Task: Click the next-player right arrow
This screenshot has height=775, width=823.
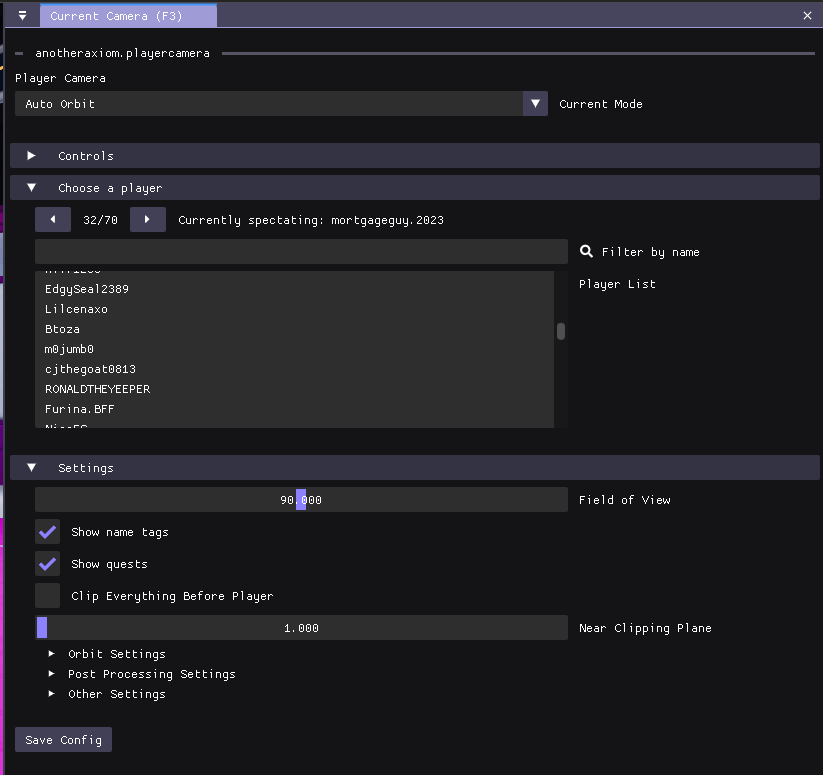Action: tap(147, 218)
